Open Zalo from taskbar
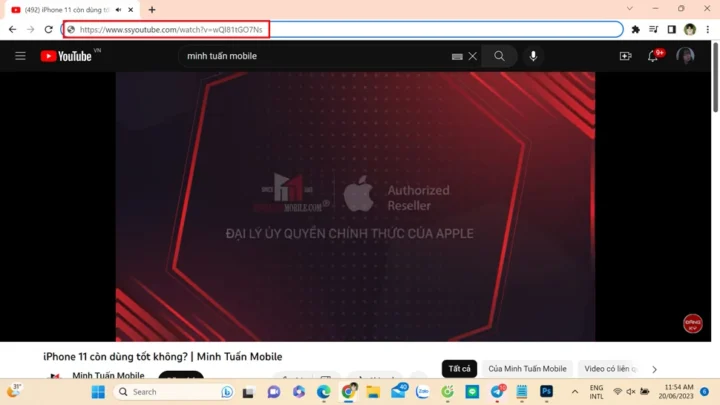Image resolution: width=720 pixels, height=405 pixels. 422,392
